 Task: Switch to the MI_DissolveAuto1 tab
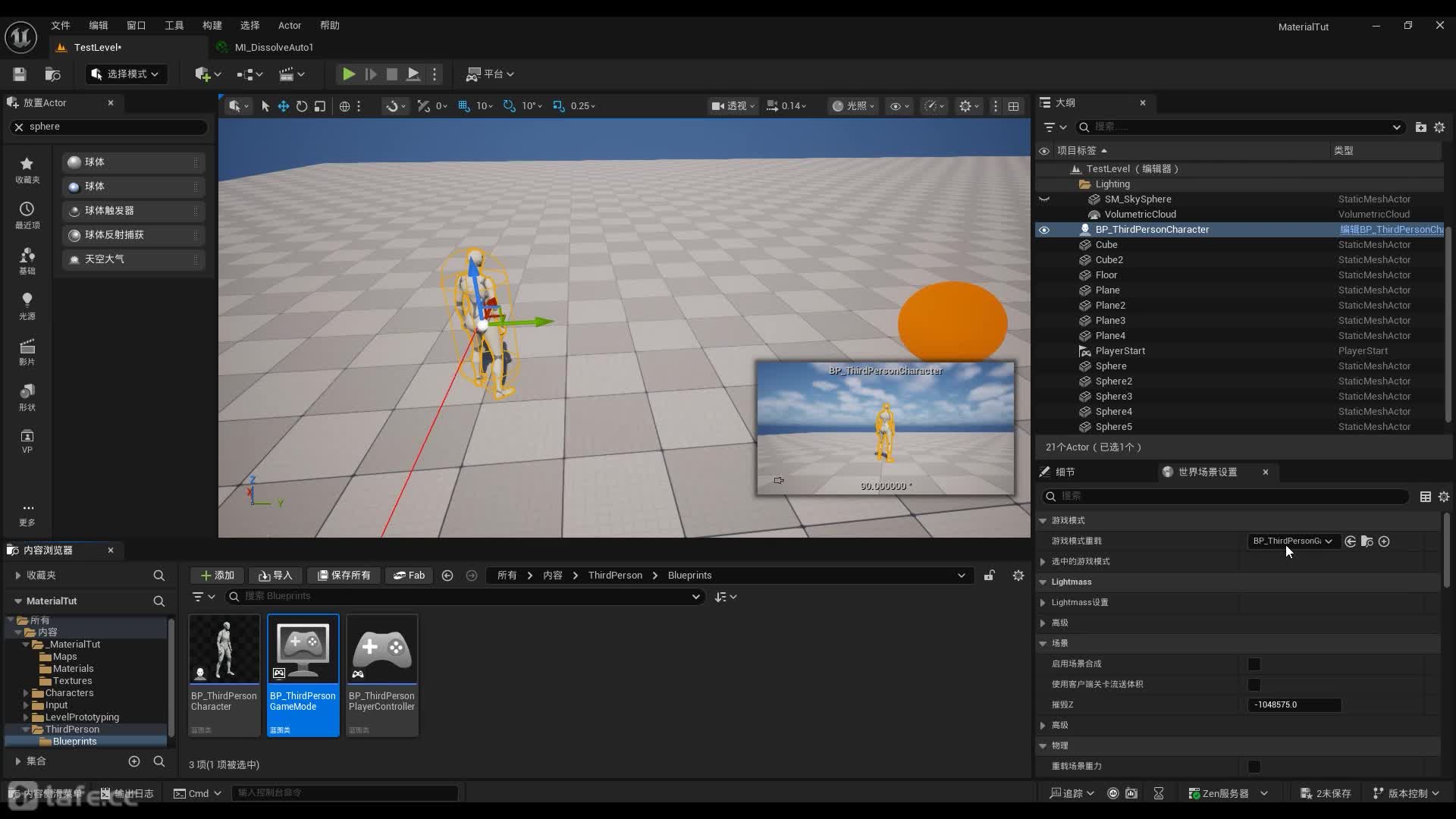[x=273, y=47]
